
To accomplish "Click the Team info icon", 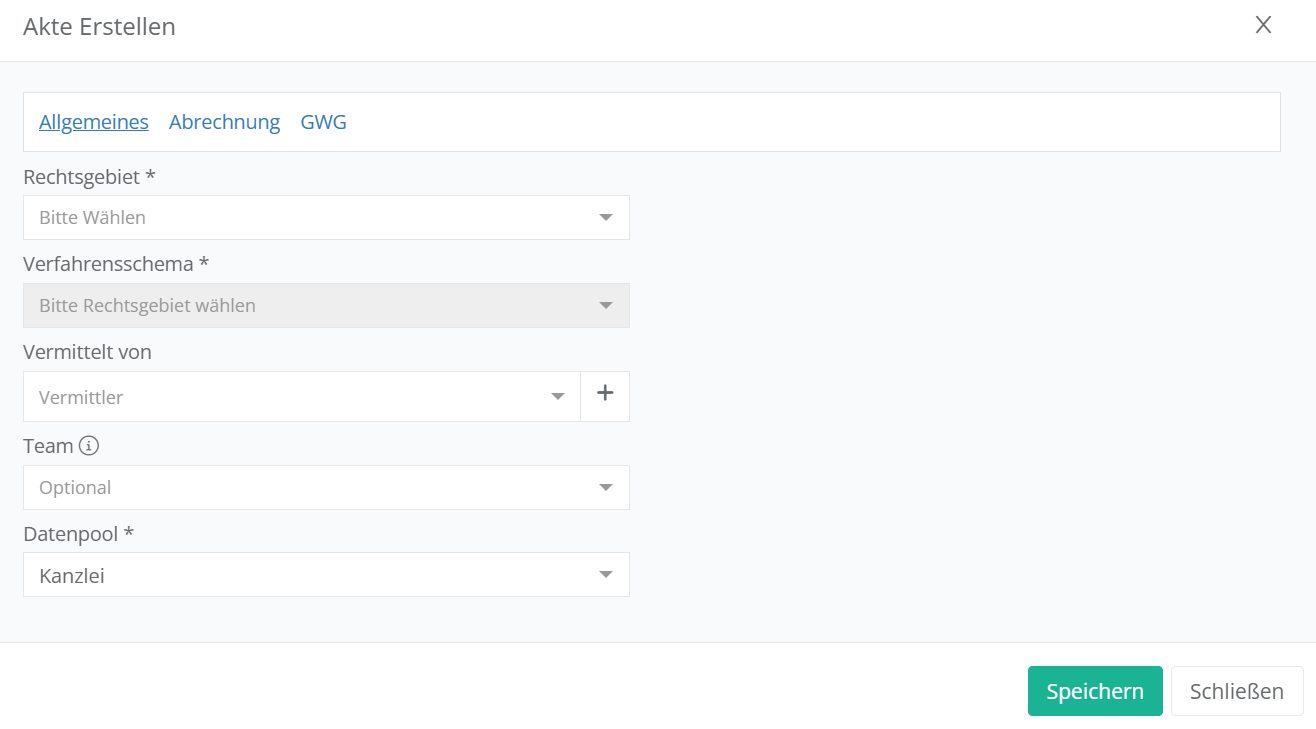I will point(89,446).
